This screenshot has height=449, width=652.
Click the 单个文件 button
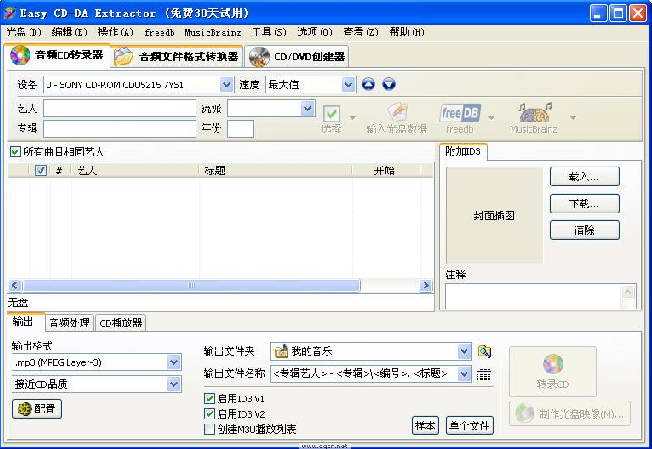coord(470,426)
